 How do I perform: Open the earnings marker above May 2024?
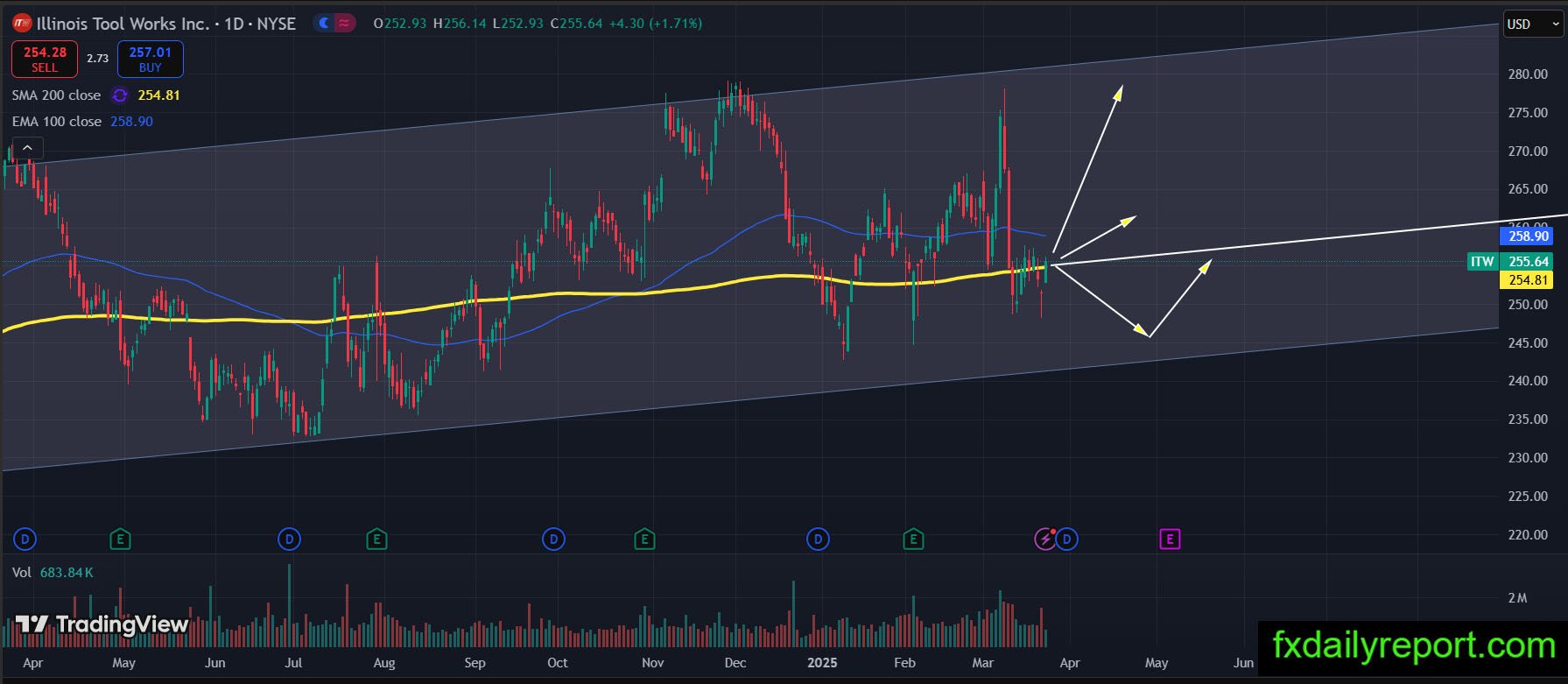pos(120,539)
